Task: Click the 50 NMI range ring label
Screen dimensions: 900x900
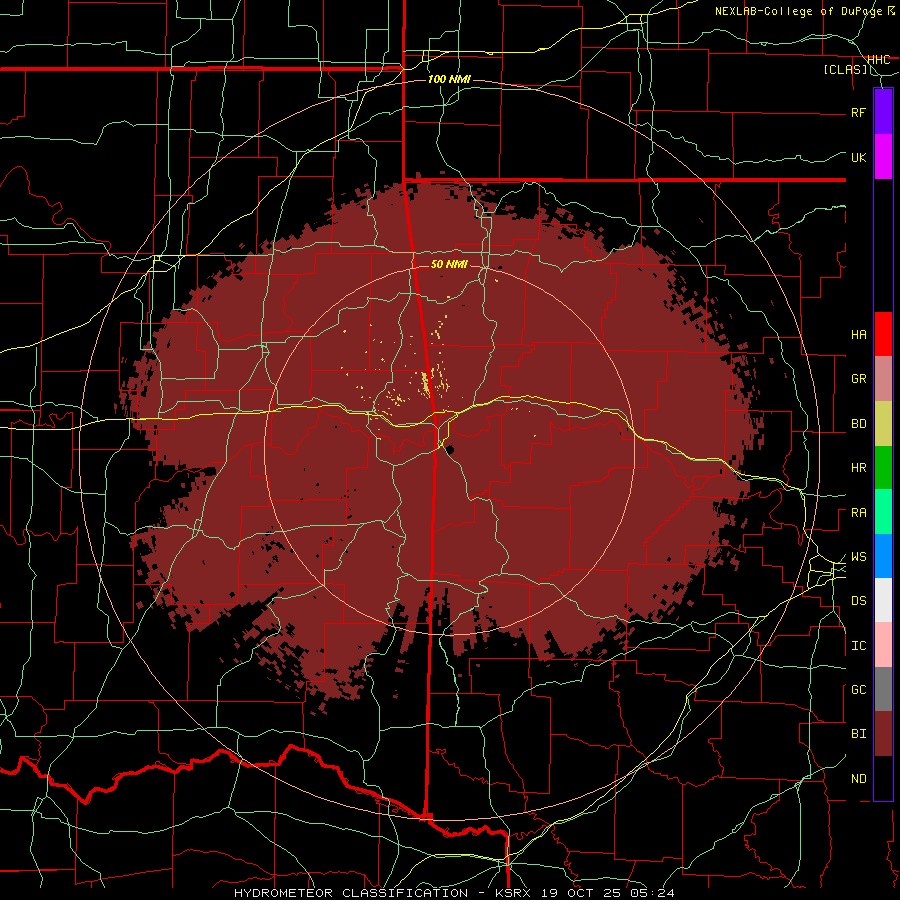Action: [449, 264]
